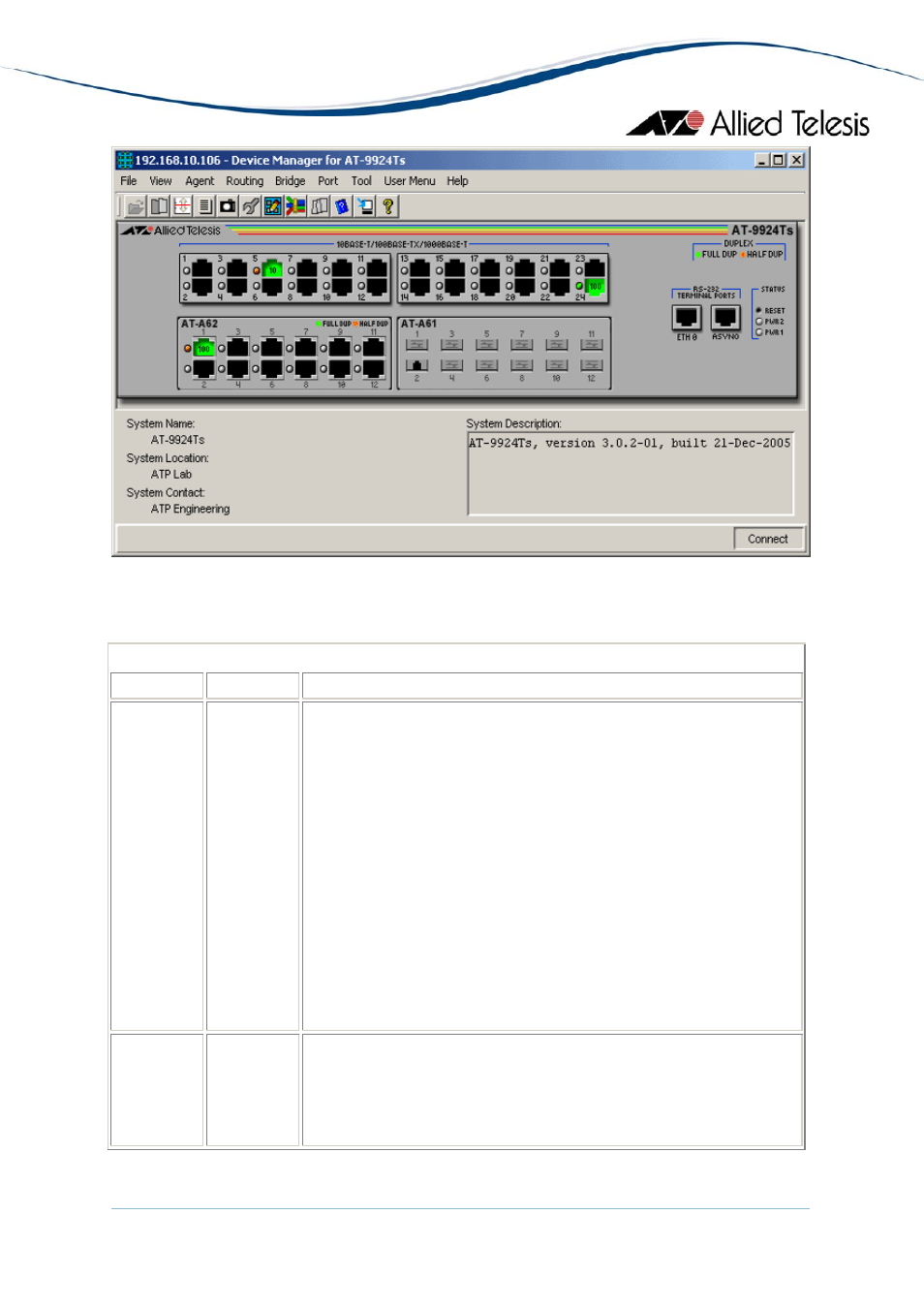The image size is (924, 1308).
Task: Select SFP port 2 on the AT-A61 module
Action: pyautogui.click(x=416, y=365)
